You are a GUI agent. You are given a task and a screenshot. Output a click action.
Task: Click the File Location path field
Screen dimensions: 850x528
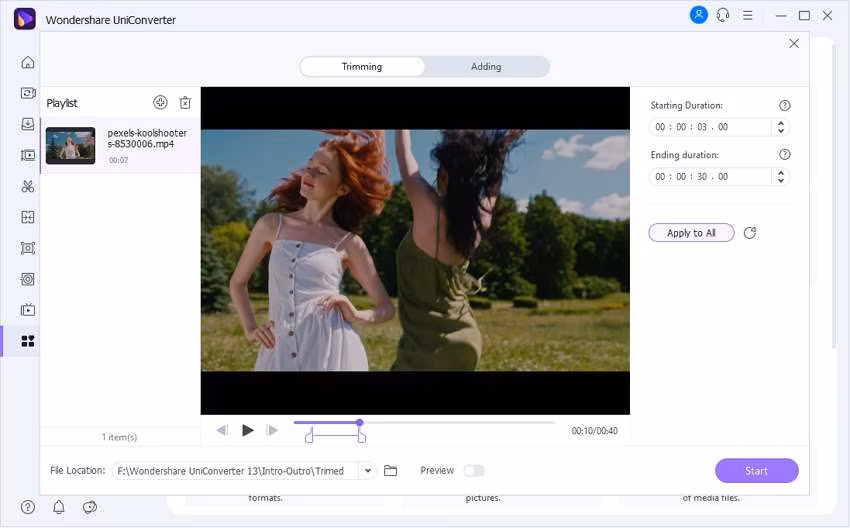[x=235, y=471]
